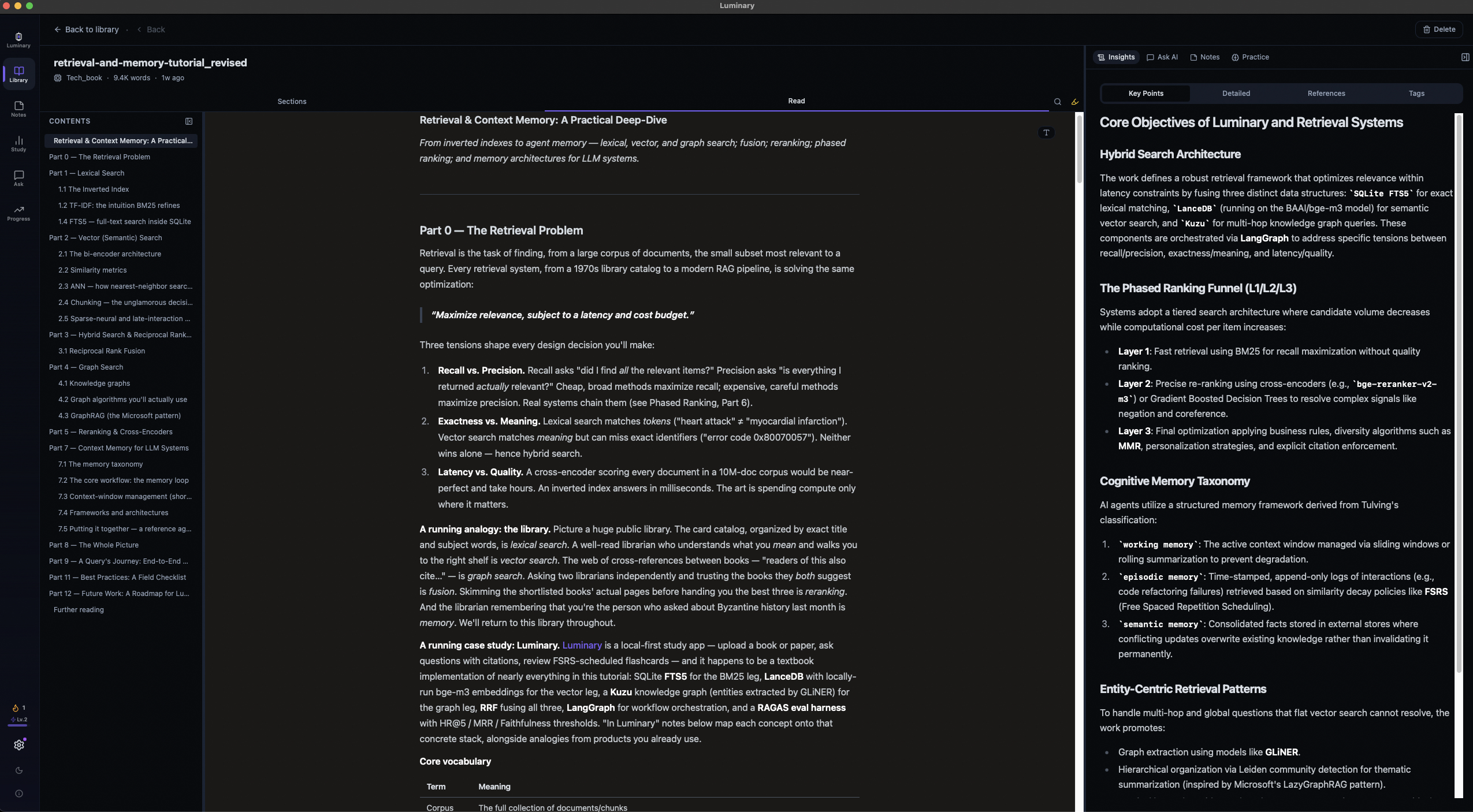Open the Study sidebar icon

tap(18, 143)
